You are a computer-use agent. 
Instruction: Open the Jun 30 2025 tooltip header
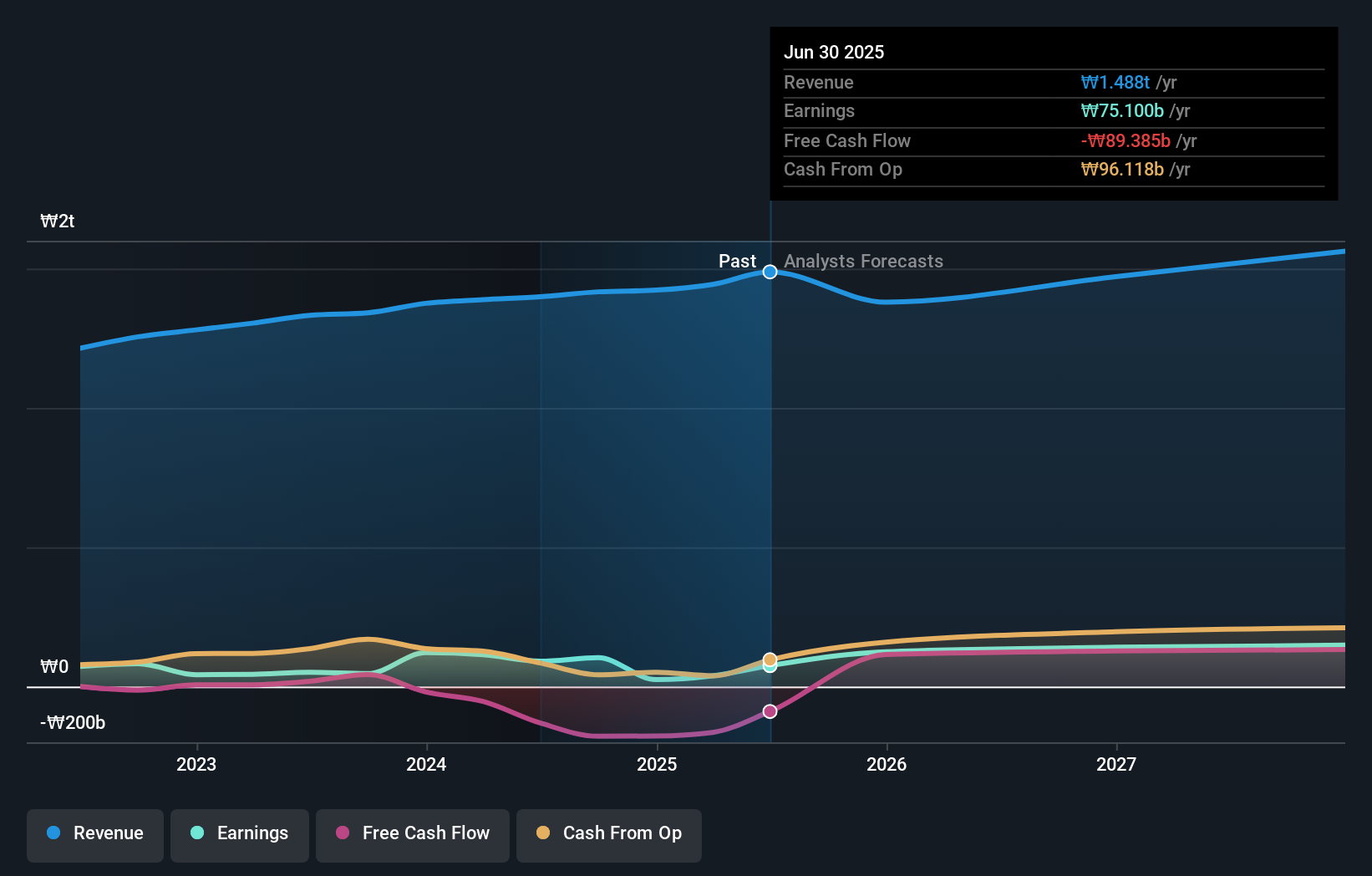tap(834, 52)
